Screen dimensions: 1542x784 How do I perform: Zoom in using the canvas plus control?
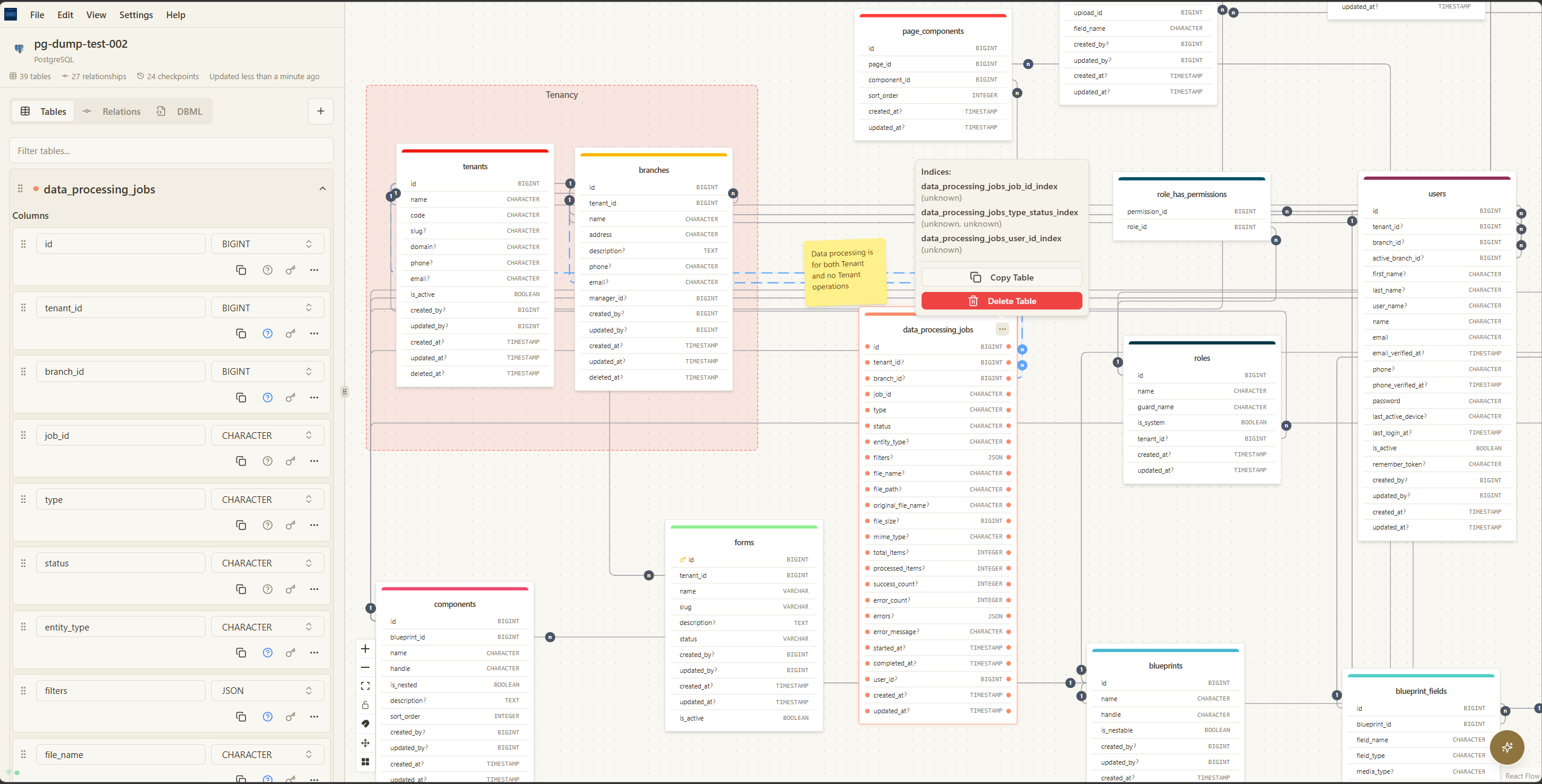(x=365, y=649)
